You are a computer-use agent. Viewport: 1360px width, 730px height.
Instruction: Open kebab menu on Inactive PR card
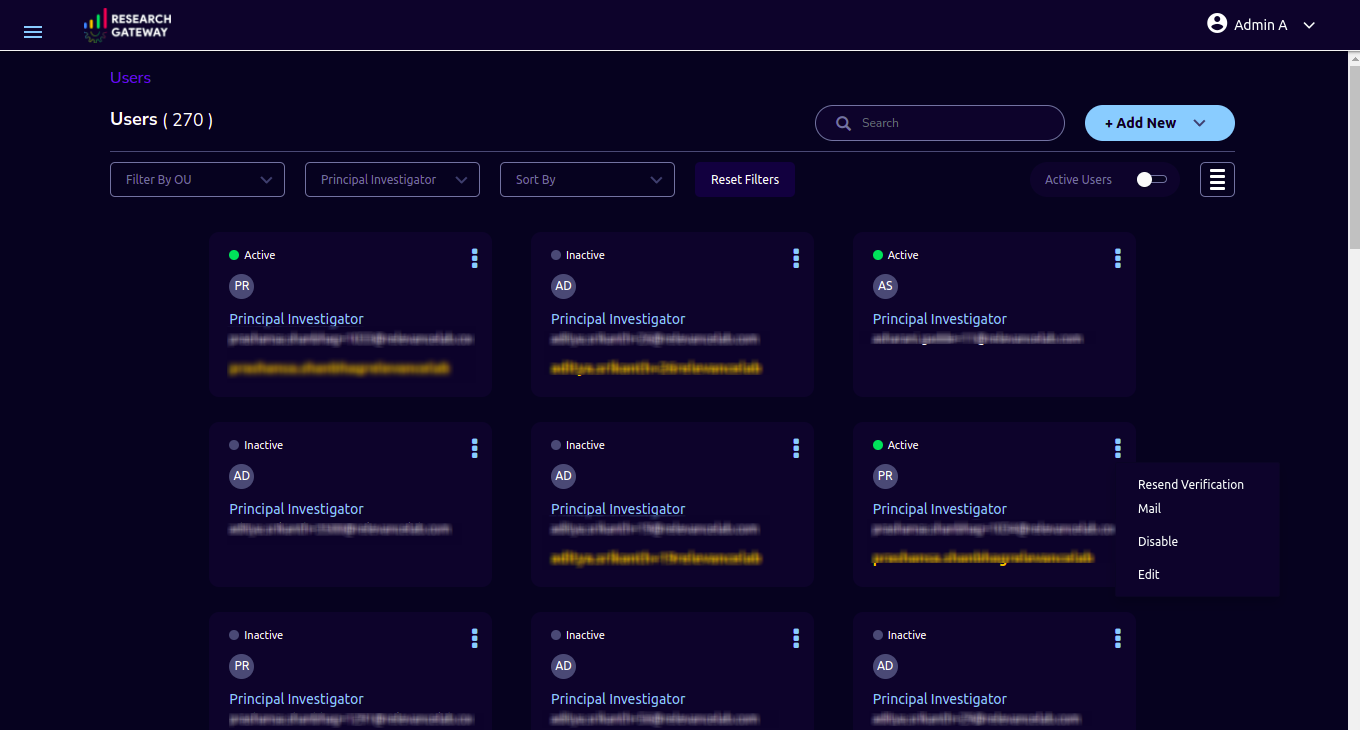[474, 638]
